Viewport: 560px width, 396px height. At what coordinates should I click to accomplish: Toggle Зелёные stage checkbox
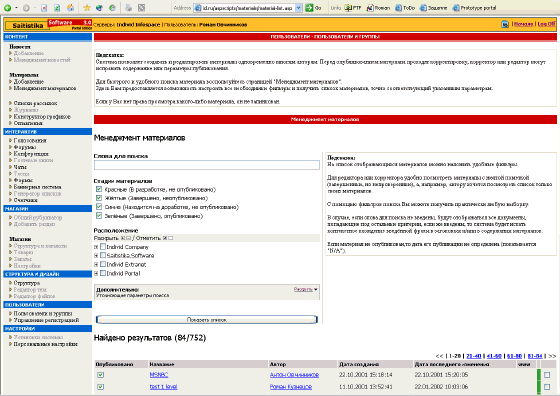click(x=99, y=216)
